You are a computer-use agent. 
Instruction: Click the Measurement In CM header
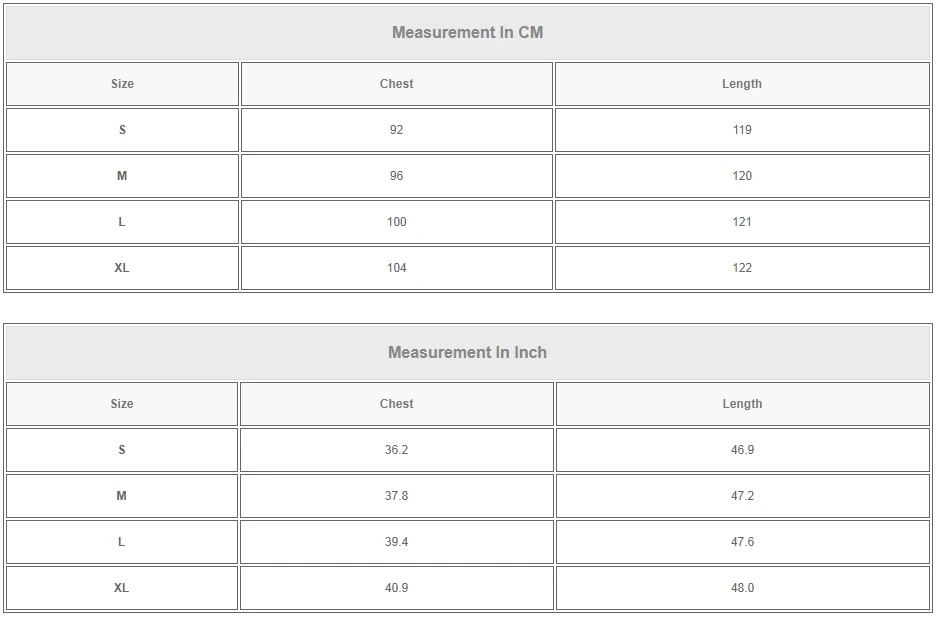point(467,32)
